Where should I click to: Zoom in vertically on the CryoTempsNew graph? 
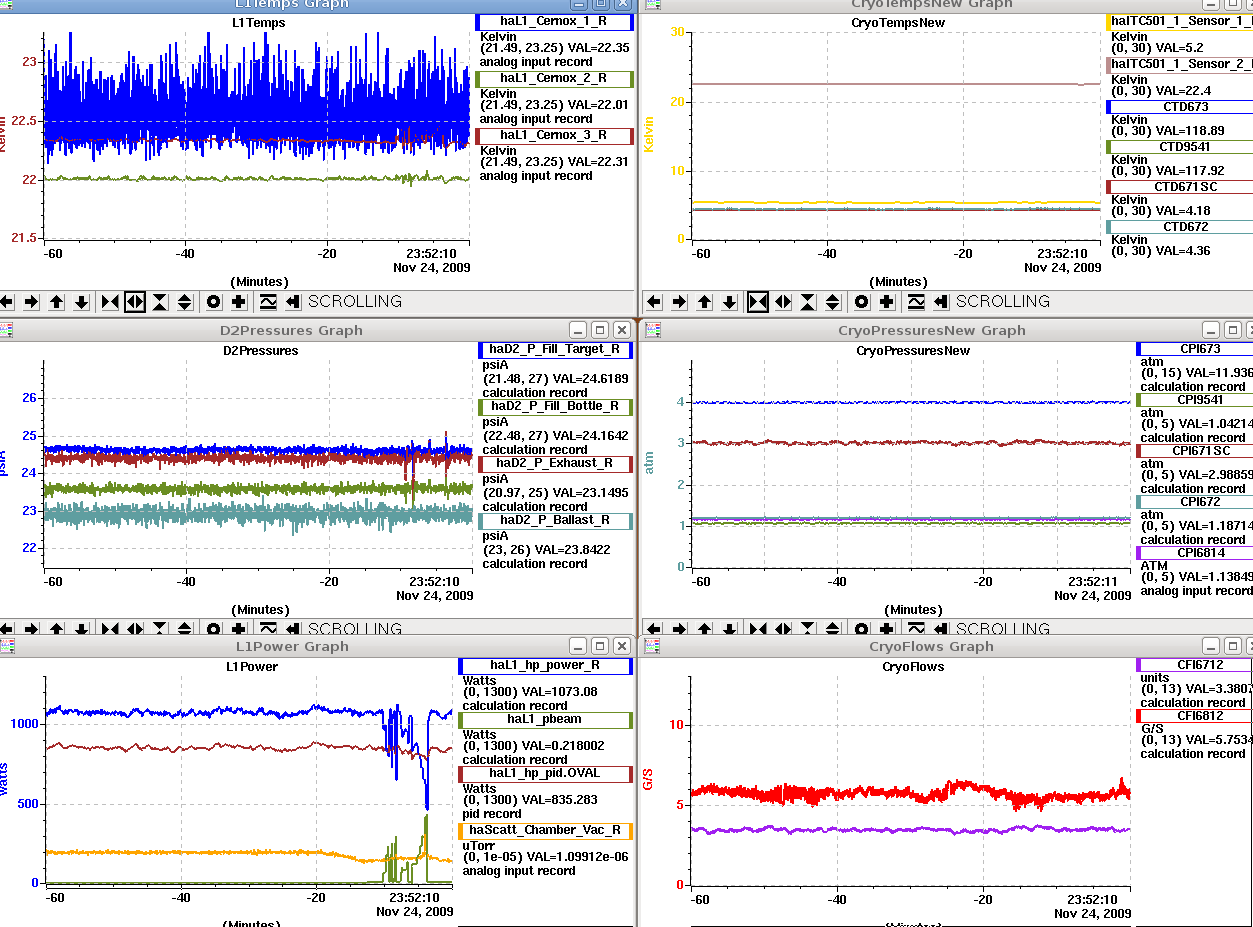[x=808, y=301]
